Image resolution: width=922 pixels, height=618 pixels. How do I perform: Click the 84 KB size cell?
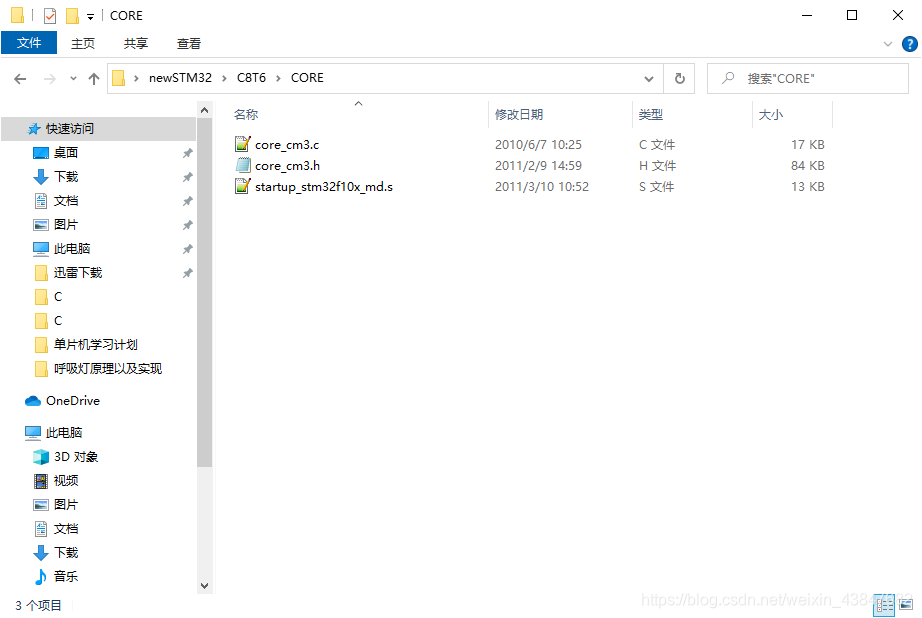[x=807, y=166]
